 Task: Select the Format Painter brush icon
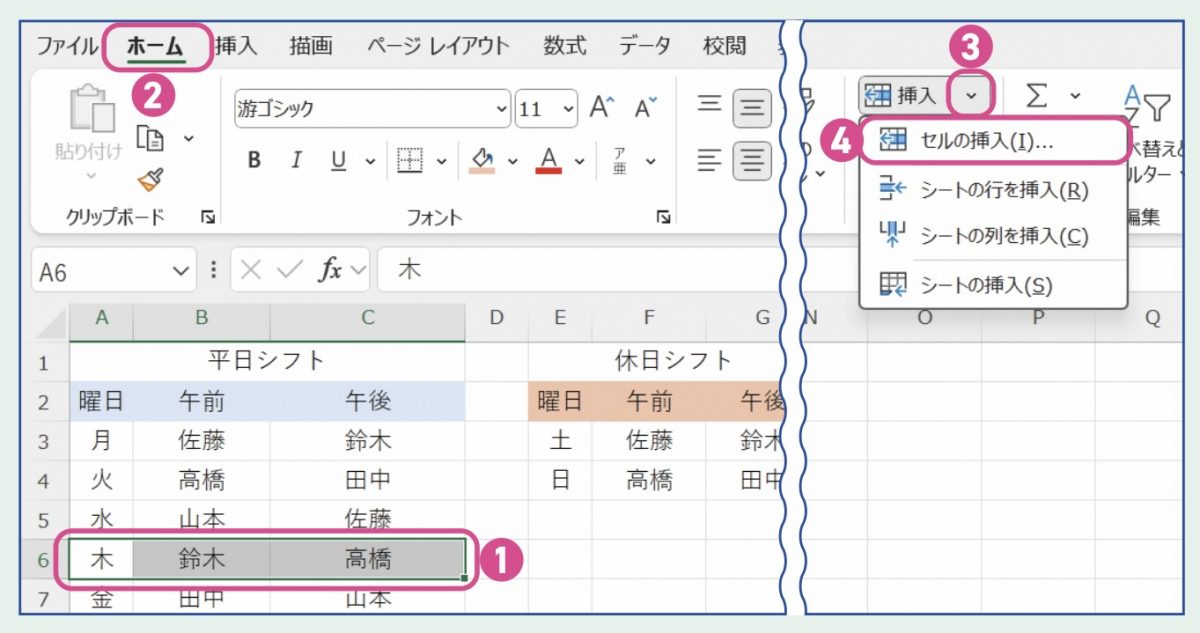click(x=152, y=180)
